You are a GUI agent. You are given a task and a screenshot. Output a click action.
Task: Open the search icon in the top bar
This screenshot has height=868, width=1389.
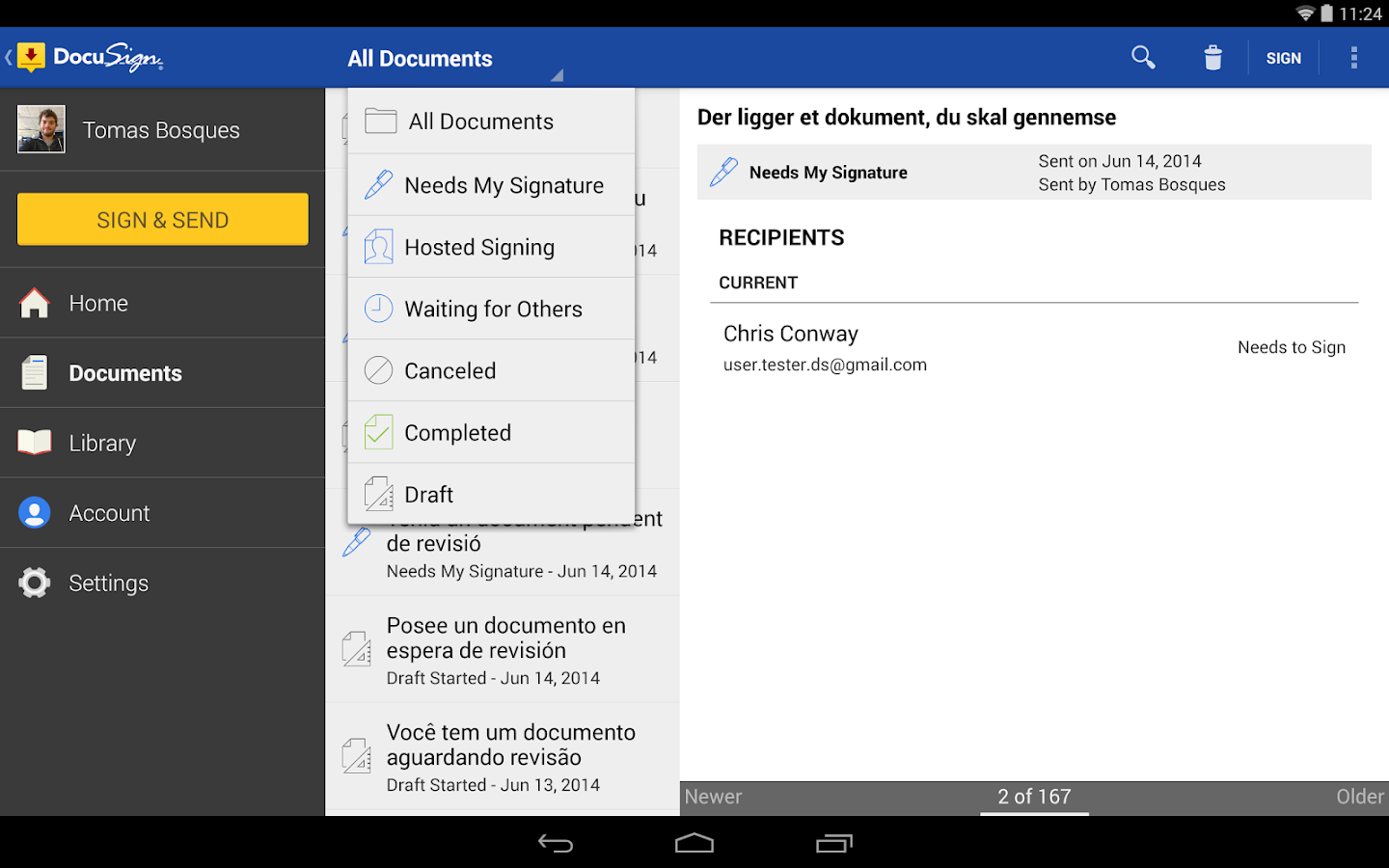[x=1143, y=58]
